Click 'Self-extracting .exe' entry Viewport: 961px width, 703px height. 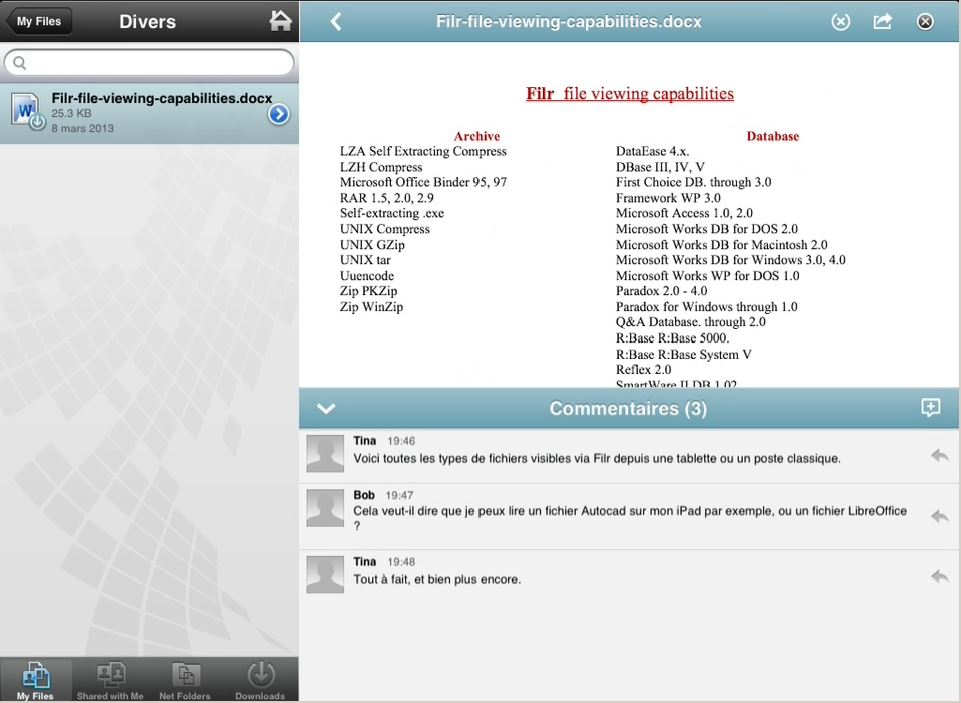pos(392,213)
